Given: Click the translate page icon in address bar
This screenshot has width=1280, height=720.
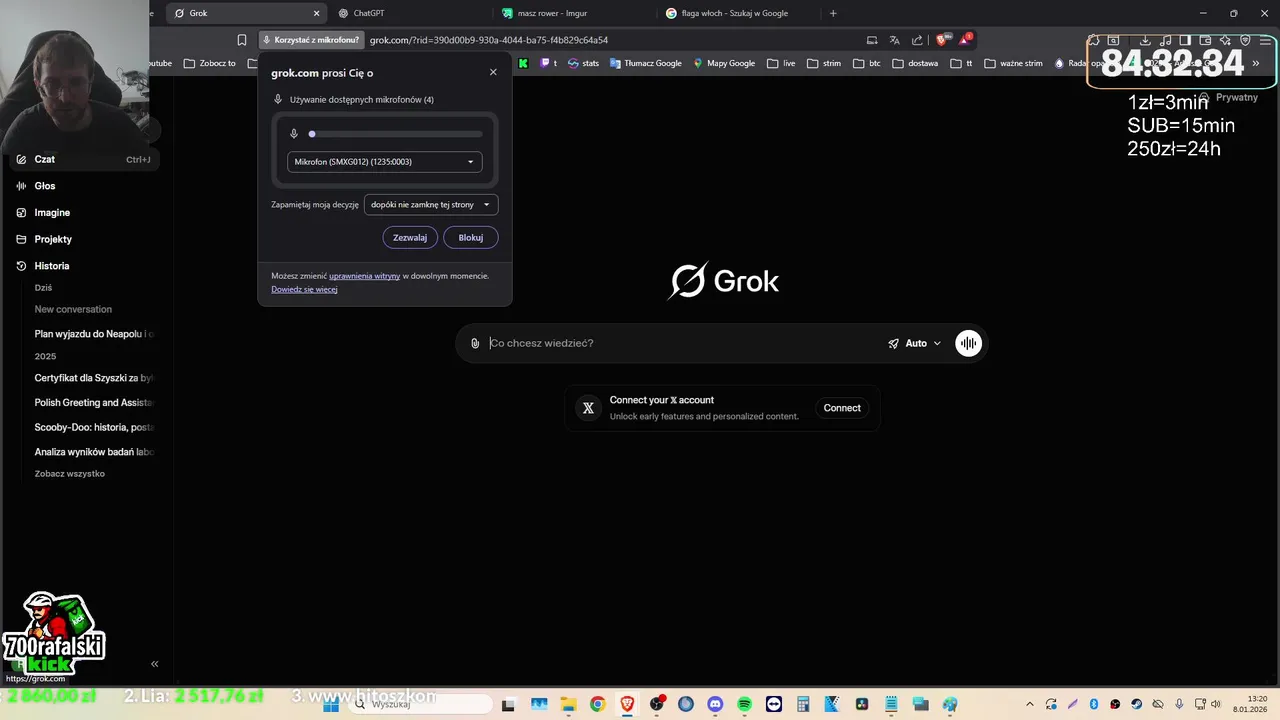Looking at the screenshot, I should coord(895,40).
